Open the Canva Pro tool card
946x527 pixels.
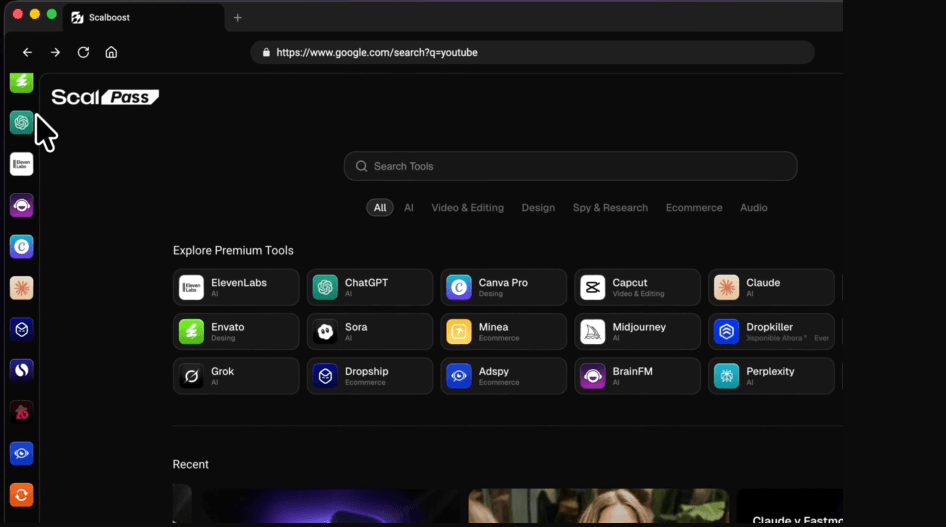(x=504, y=288)
